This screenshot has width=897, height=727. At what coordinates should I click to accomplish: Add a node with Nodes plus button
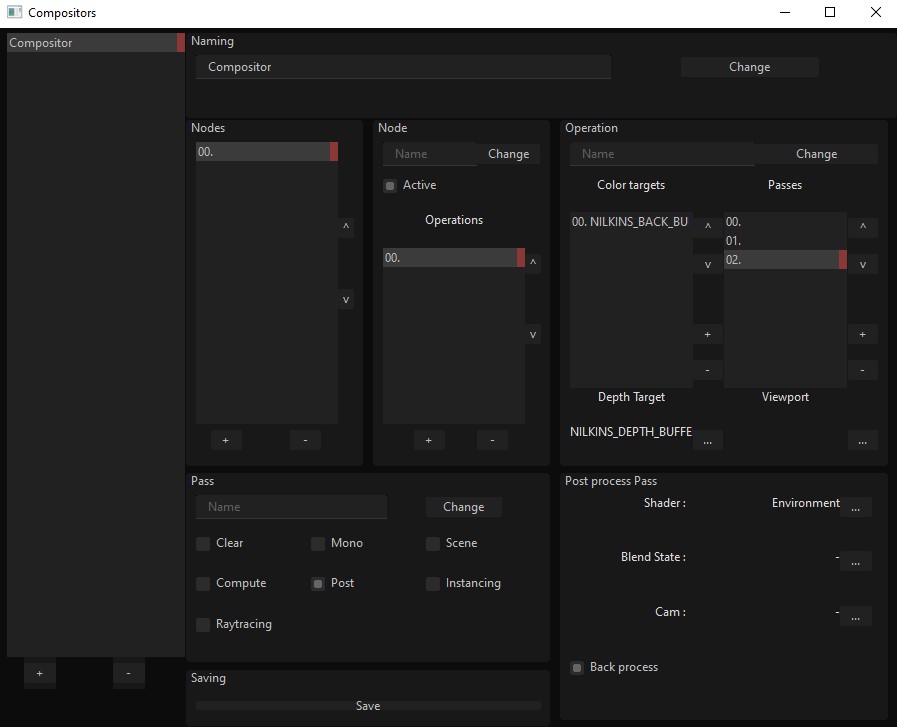[225, 440]
